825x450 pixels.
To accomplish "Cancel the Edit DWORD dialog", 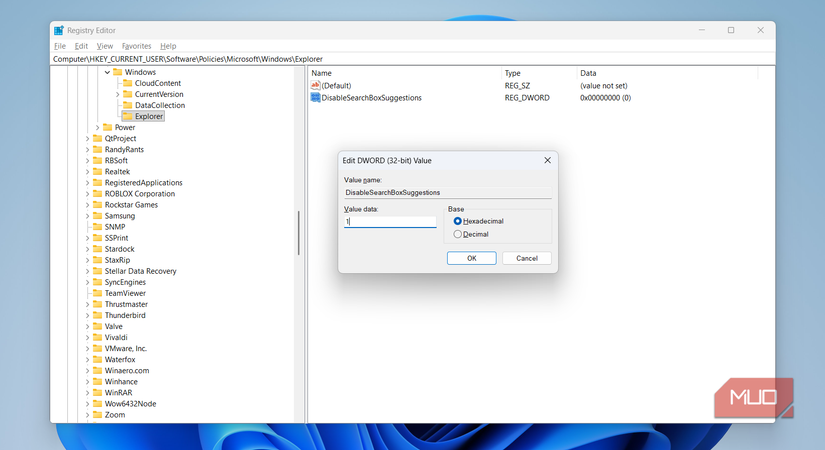I will pyautogui.click(x=527, y=258).
